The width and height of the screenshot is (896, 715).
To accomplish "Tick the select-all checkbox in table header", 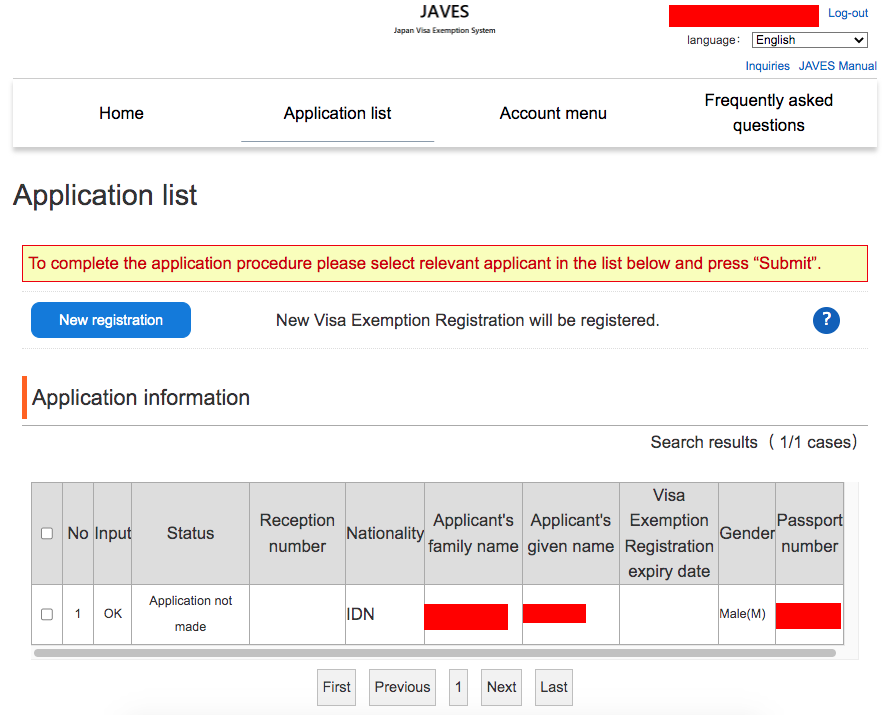I will click(47, 534).
